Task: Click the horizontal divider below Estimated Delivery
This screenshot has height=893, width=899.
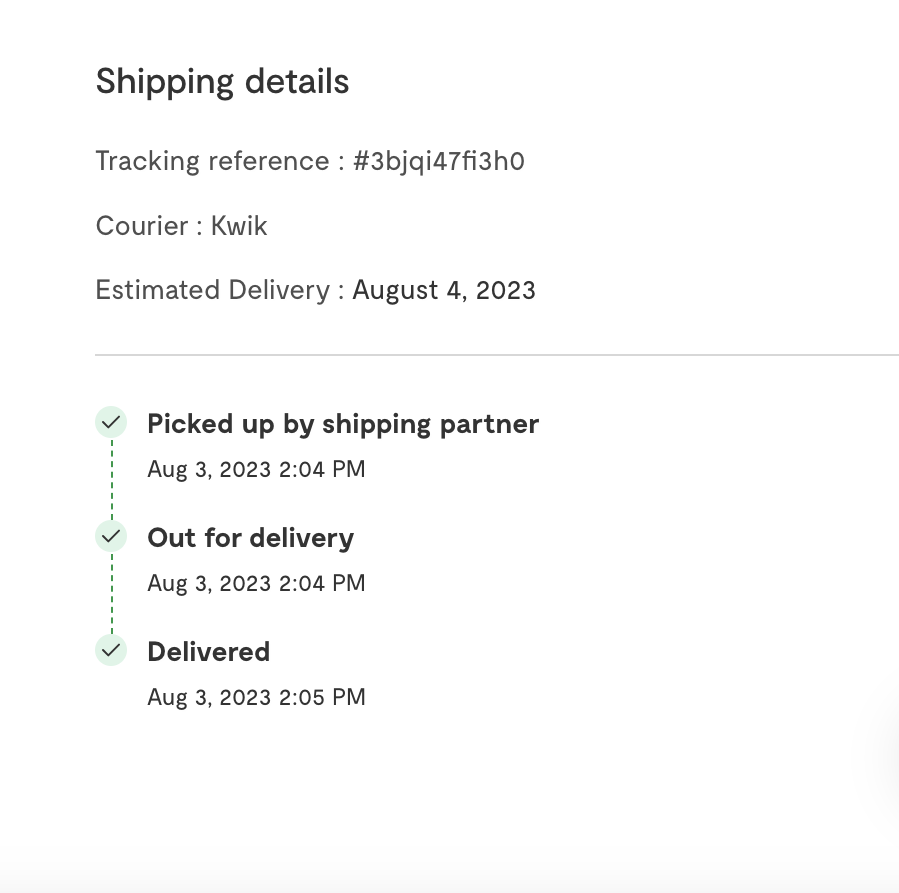Action: coord(496,355)
